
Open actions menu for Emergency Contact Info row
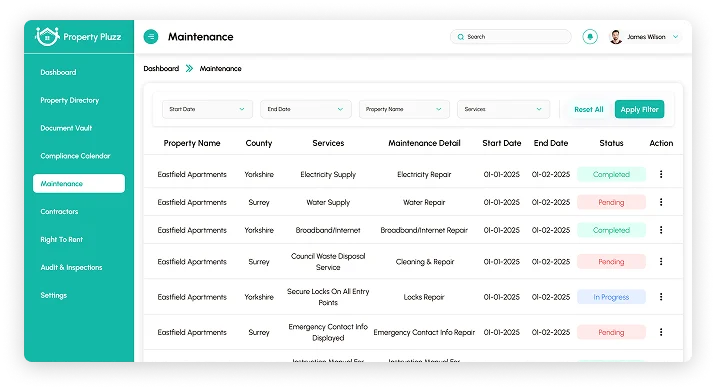tap(661, 332)
